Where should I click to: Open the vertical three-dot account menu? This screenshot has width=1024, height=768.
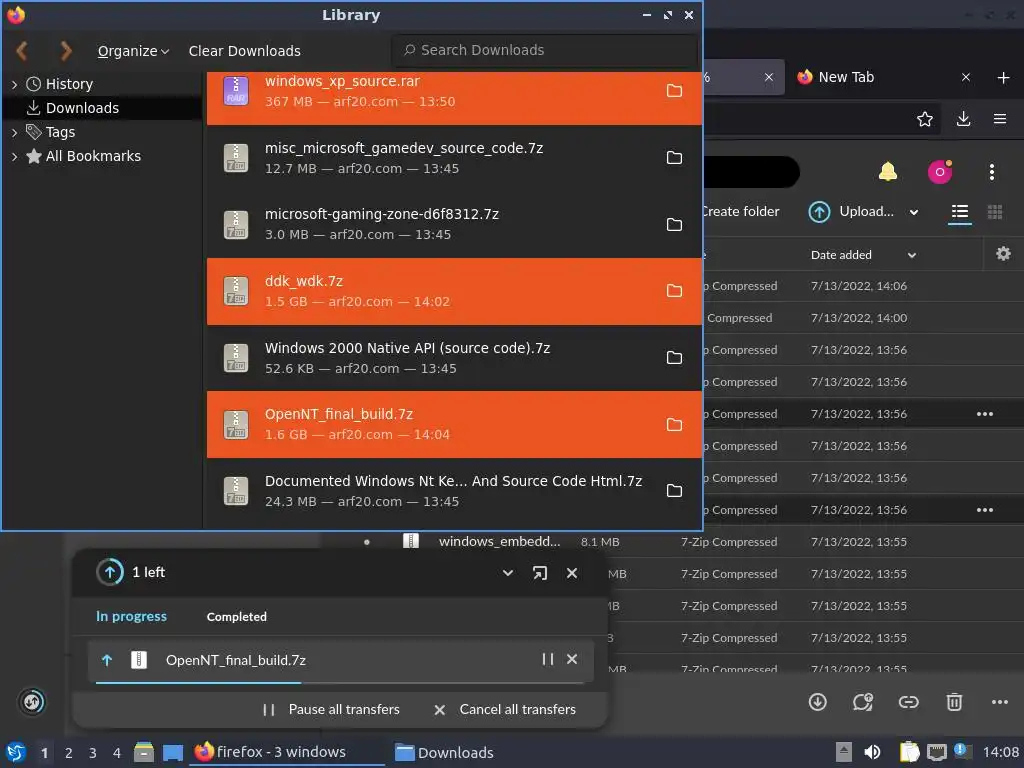coord(991,172)
